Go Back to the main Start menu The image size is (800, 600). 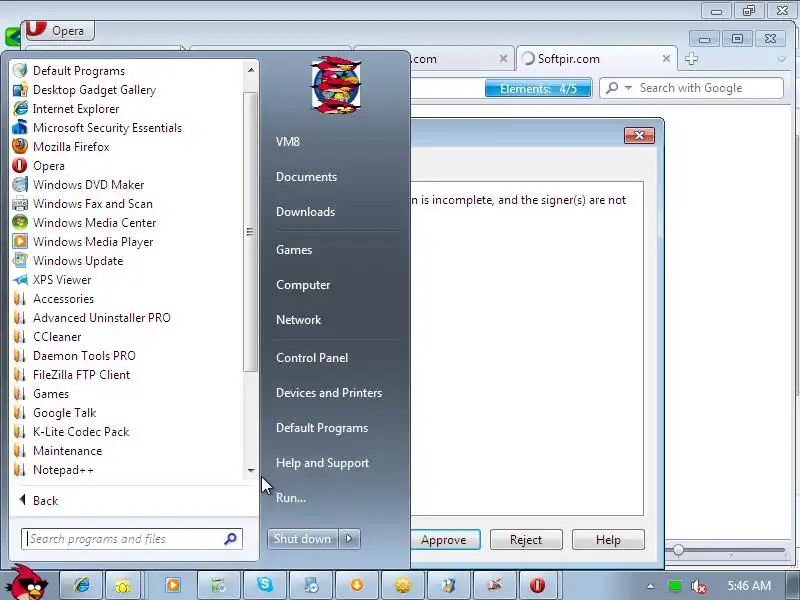(39, 501)
